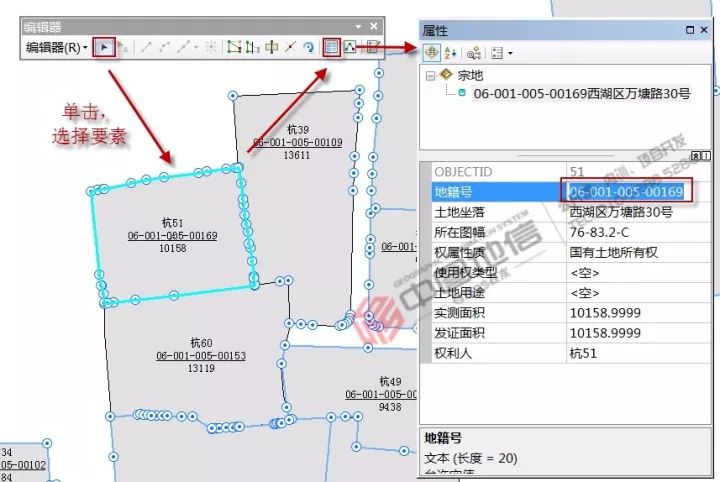Select the Edit Tool arrow in Editor toolbar
Viewport: 720px width, 482px height.
pyautogui.click(x=104, y=47)
